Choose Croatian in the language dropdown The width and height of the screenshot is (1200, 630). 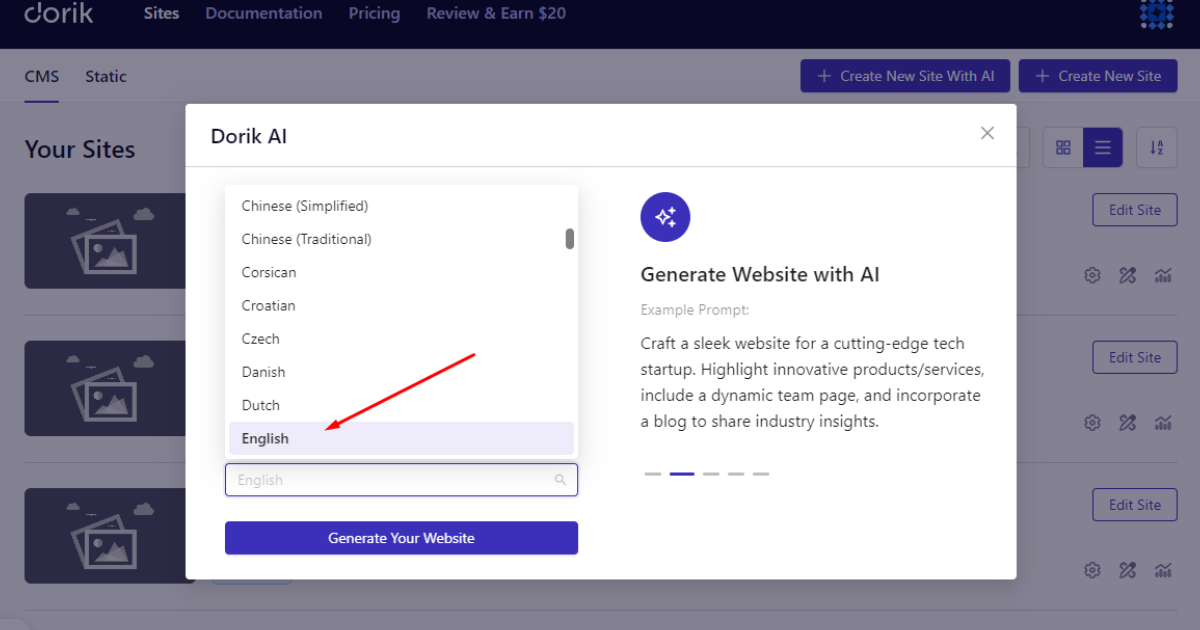tap(401, 305)
